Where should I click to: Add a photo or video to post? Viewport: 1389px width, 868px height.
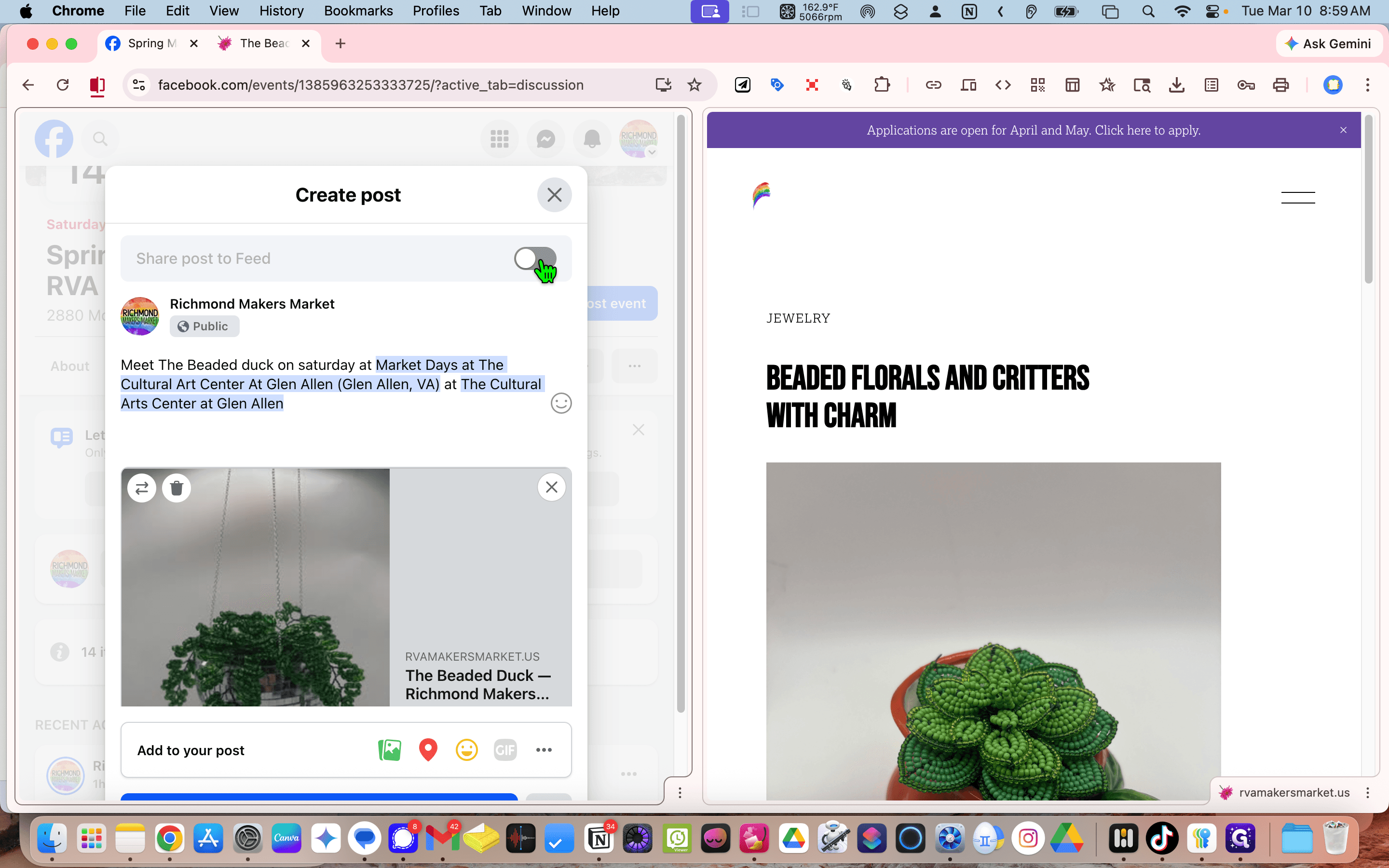[390, 750]
